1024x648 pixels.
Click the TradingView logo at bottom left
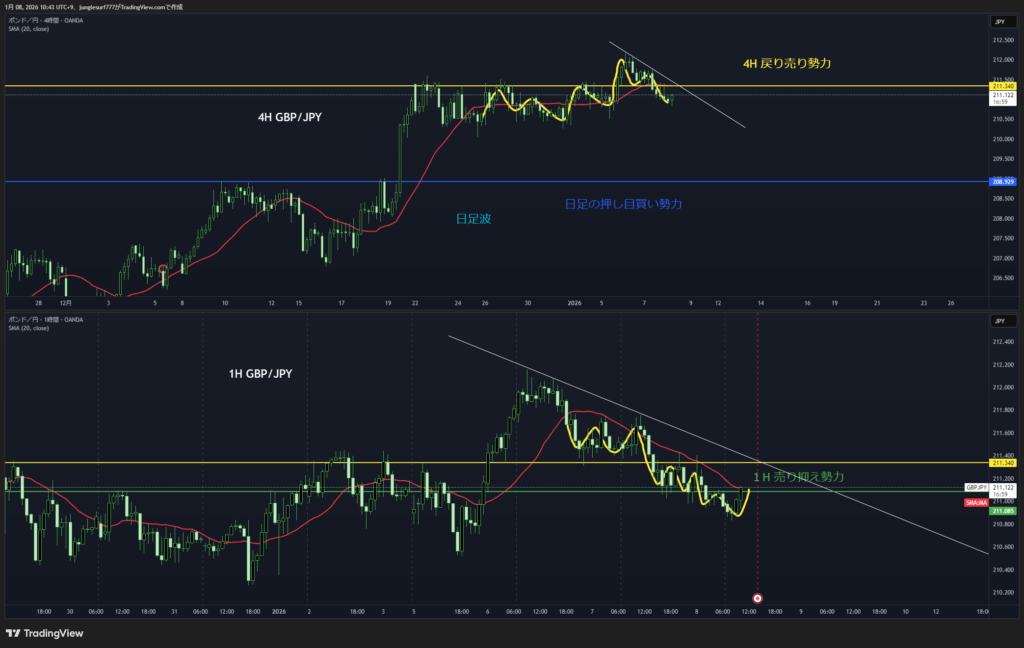[44, 633]
